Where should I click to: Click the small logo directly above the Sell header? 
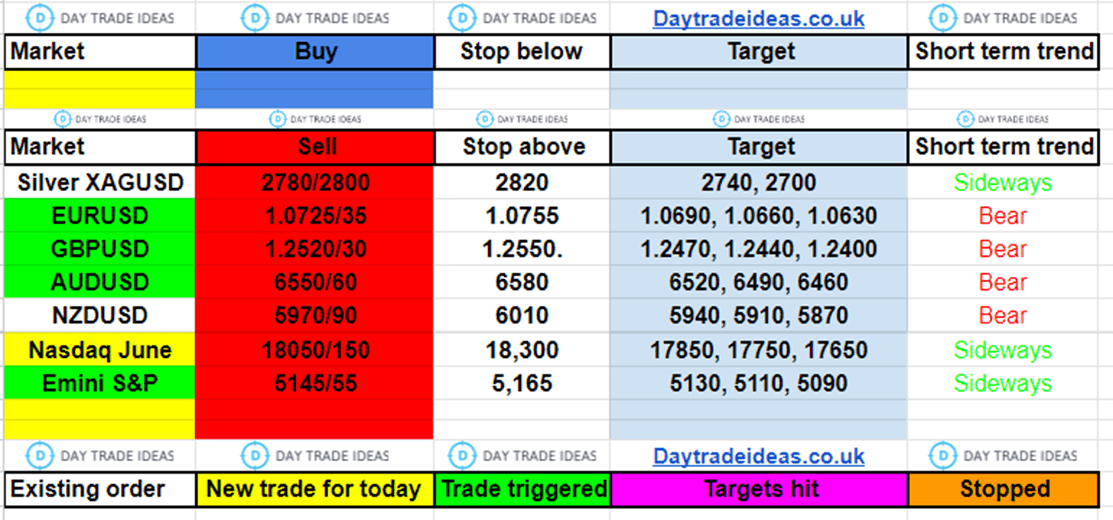[x=277, y=119]
